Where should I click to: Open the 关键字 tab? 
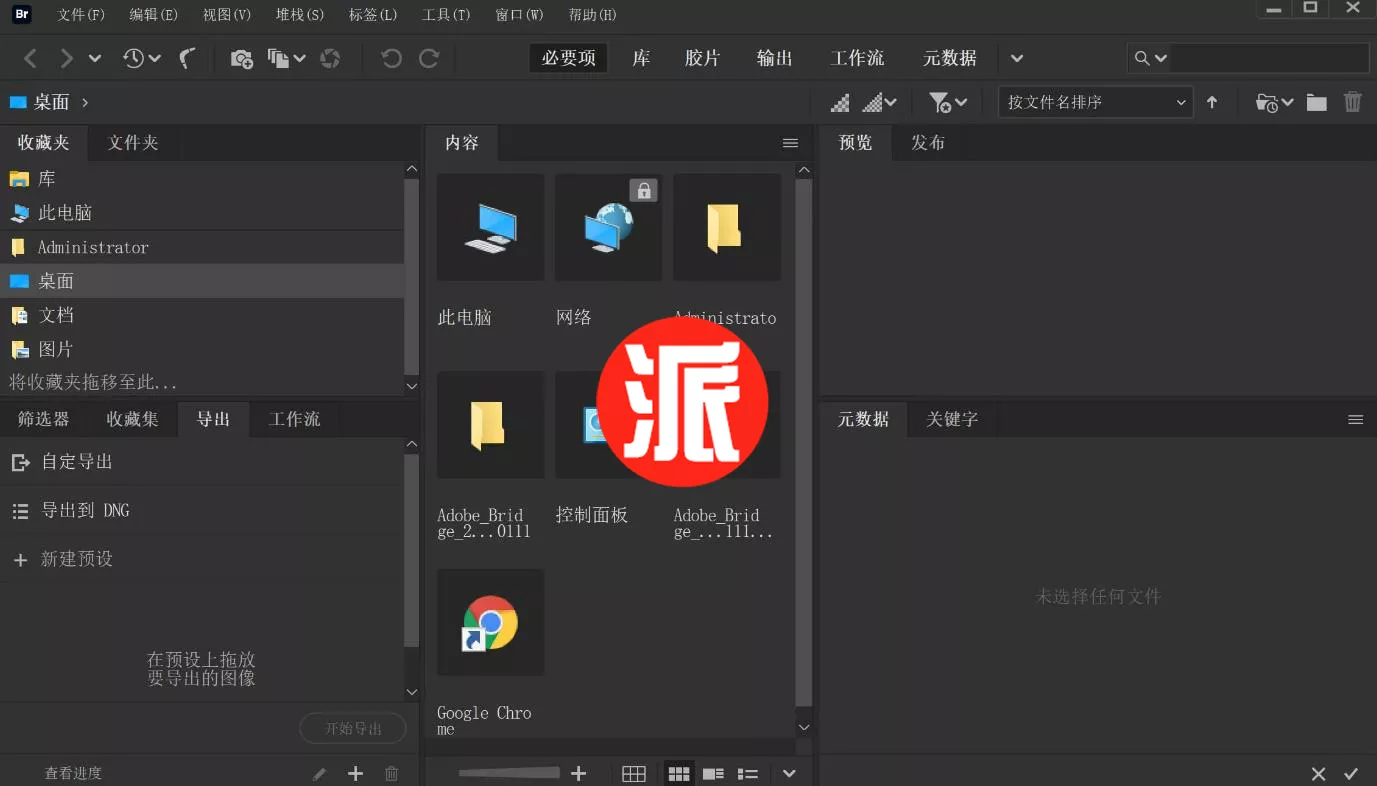click(951, 420)
